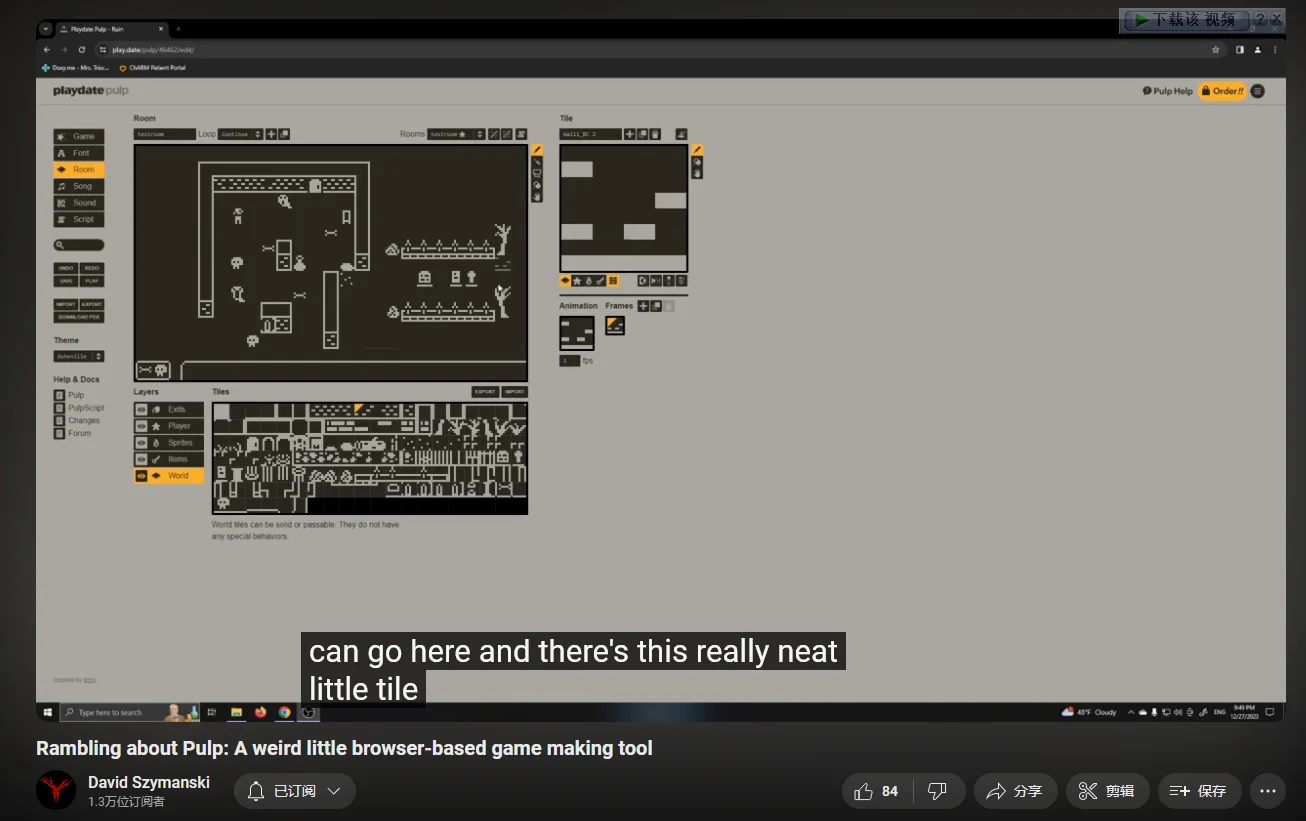Open the Theme selection dropdown
The height and width of the screenshot is (821, 1306).
click(x=79, y=356)
